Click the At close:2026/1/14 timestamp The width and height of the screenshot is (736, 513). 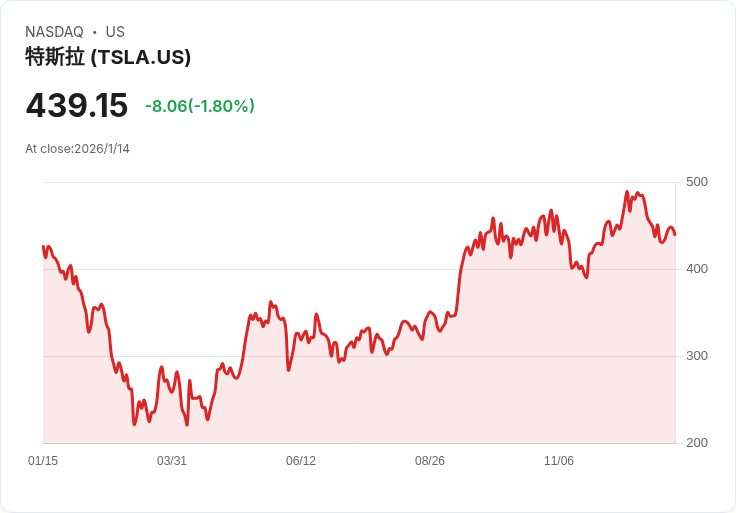[x=77, y=149]
